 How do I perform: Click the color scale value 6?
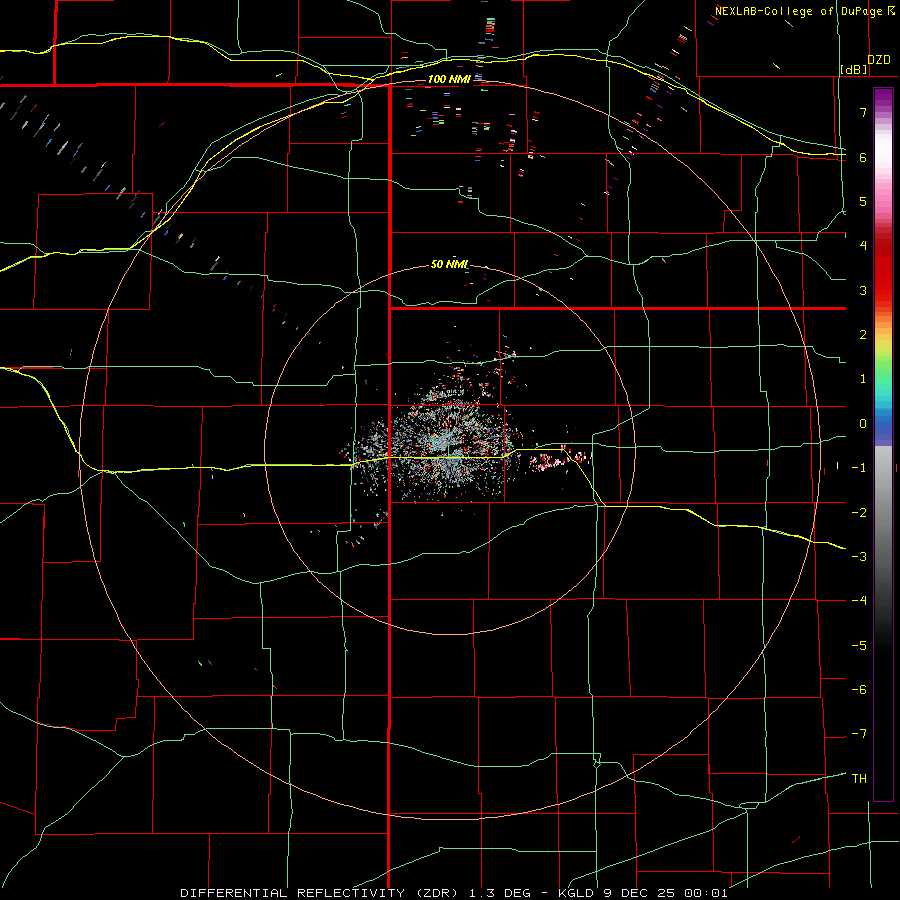point(863,157)
